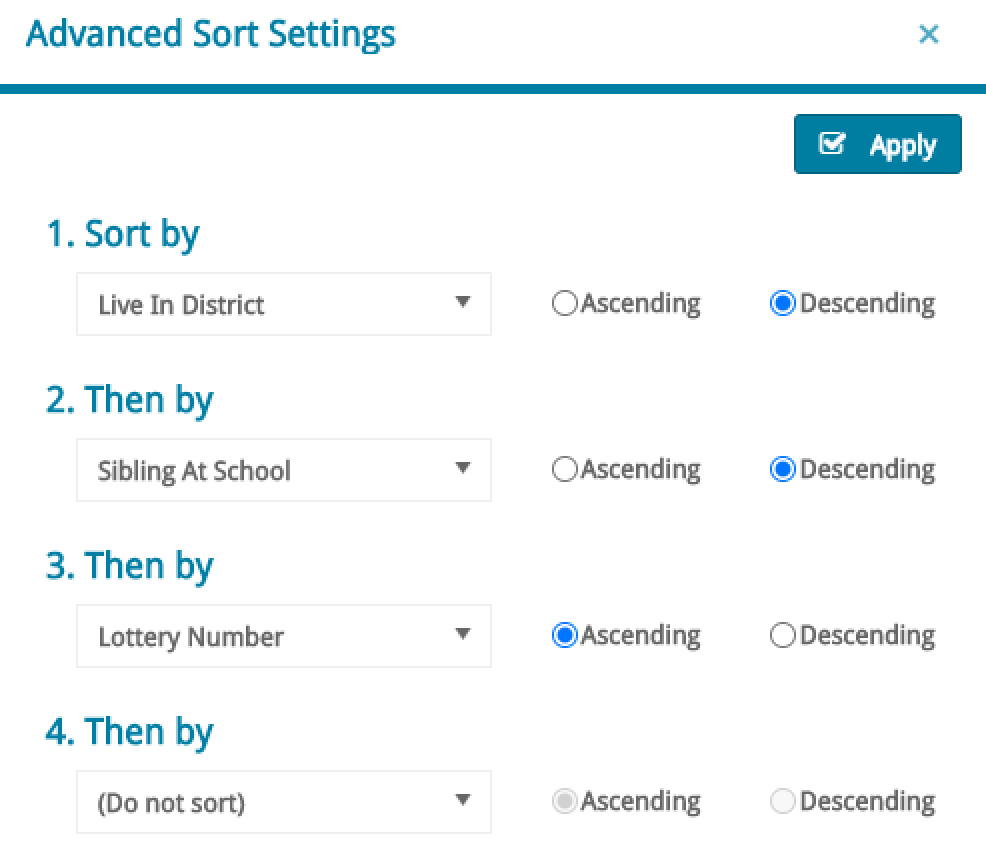
Task: Click the checkmark icon on the Apply button
Action: click(x=832, y=144)
